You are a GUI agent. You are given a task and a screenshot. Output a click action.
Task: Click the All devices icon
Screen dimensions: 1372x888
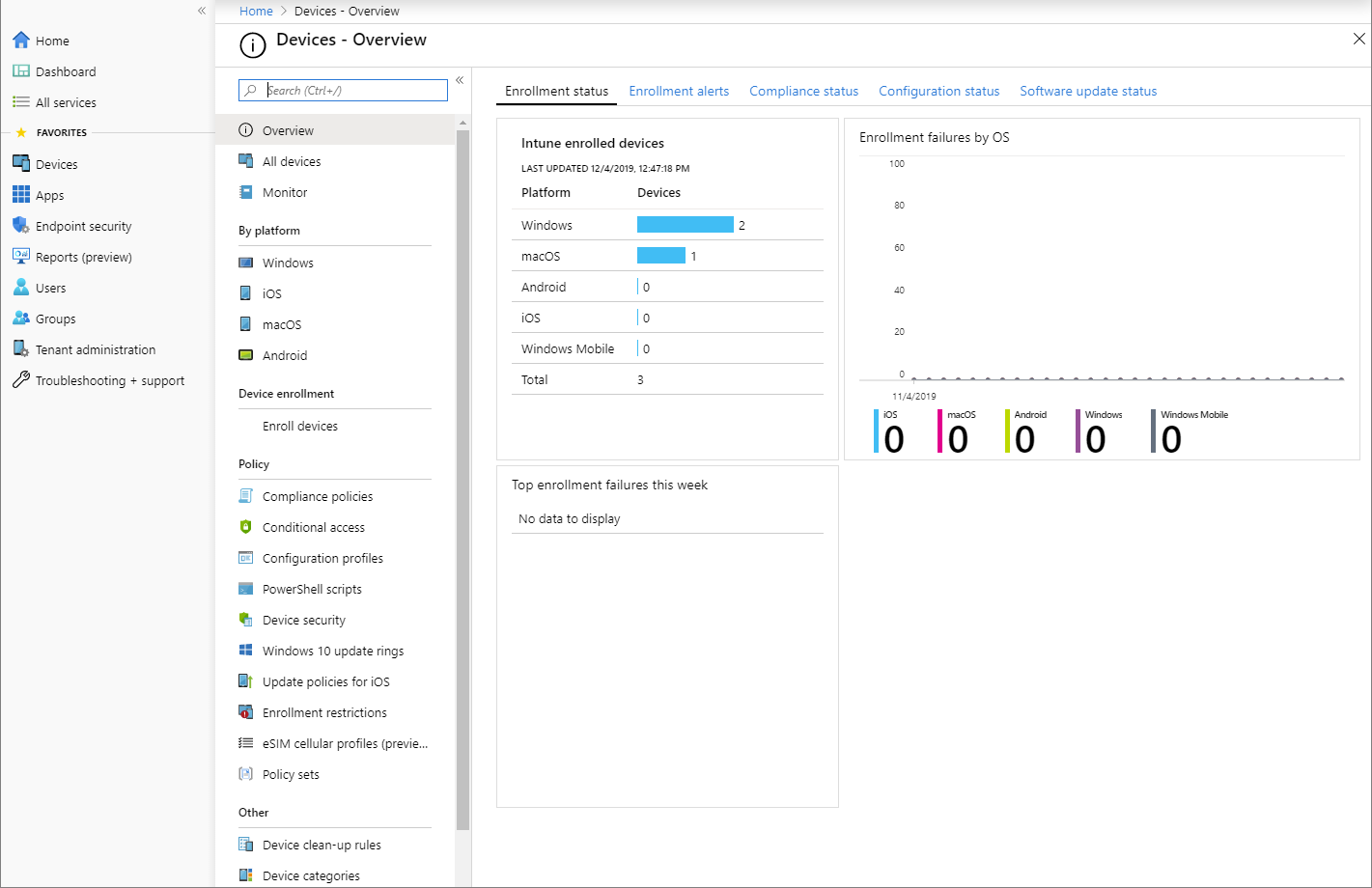coord(246,161)
